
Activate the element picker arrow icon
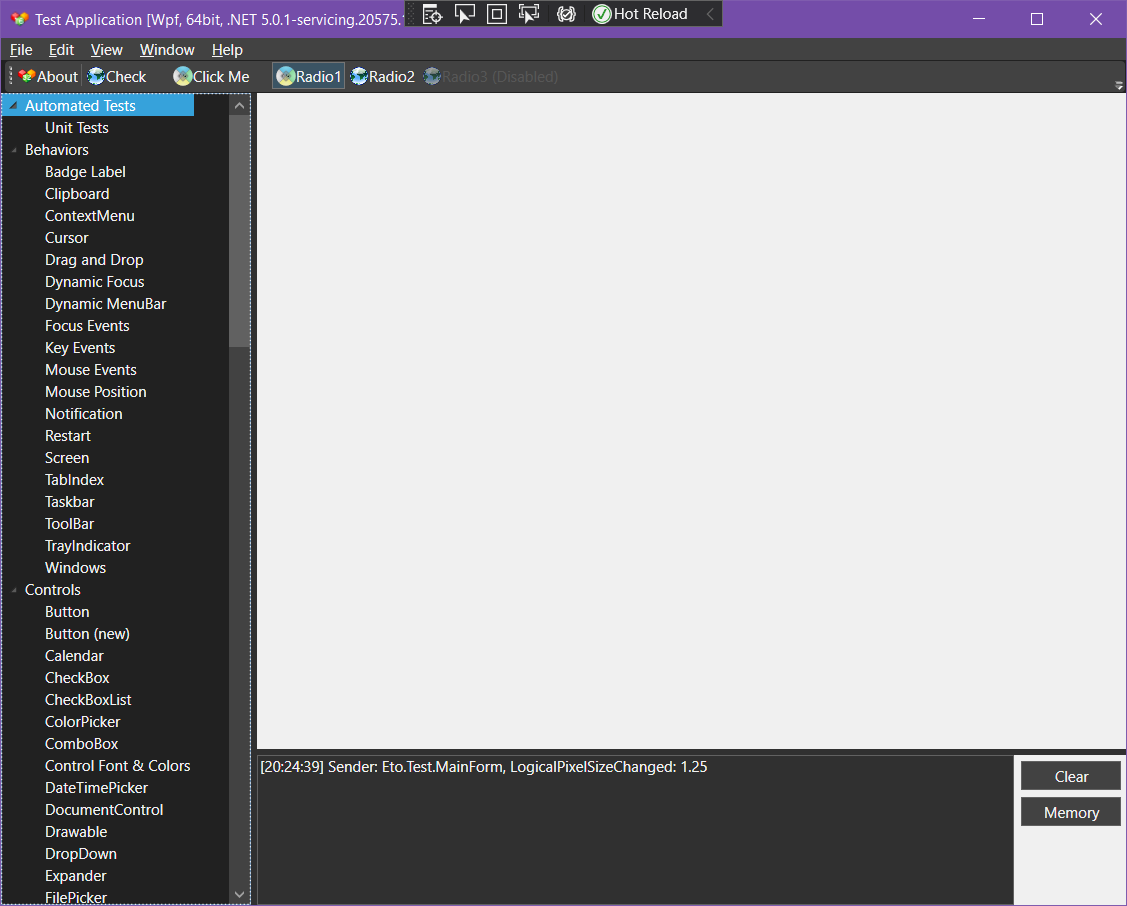[x=465, y=14]
